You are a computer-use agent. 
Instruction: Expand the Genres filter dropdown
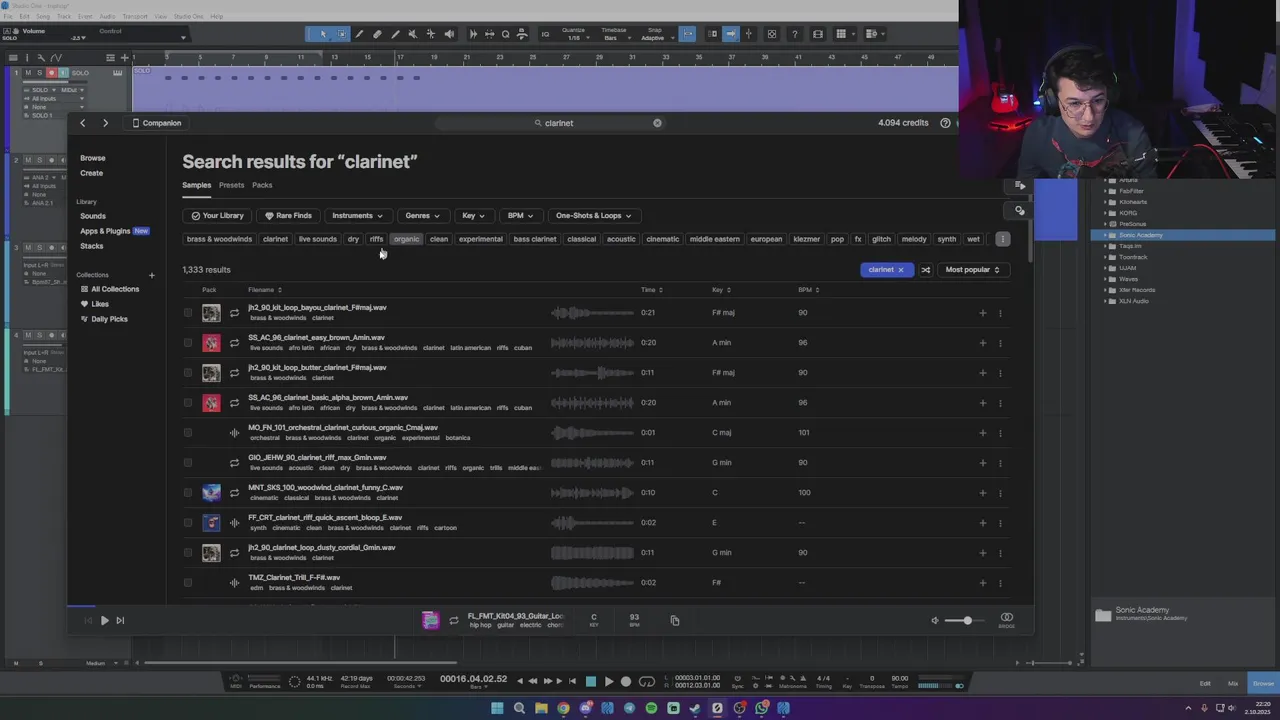tap(422, 215)
